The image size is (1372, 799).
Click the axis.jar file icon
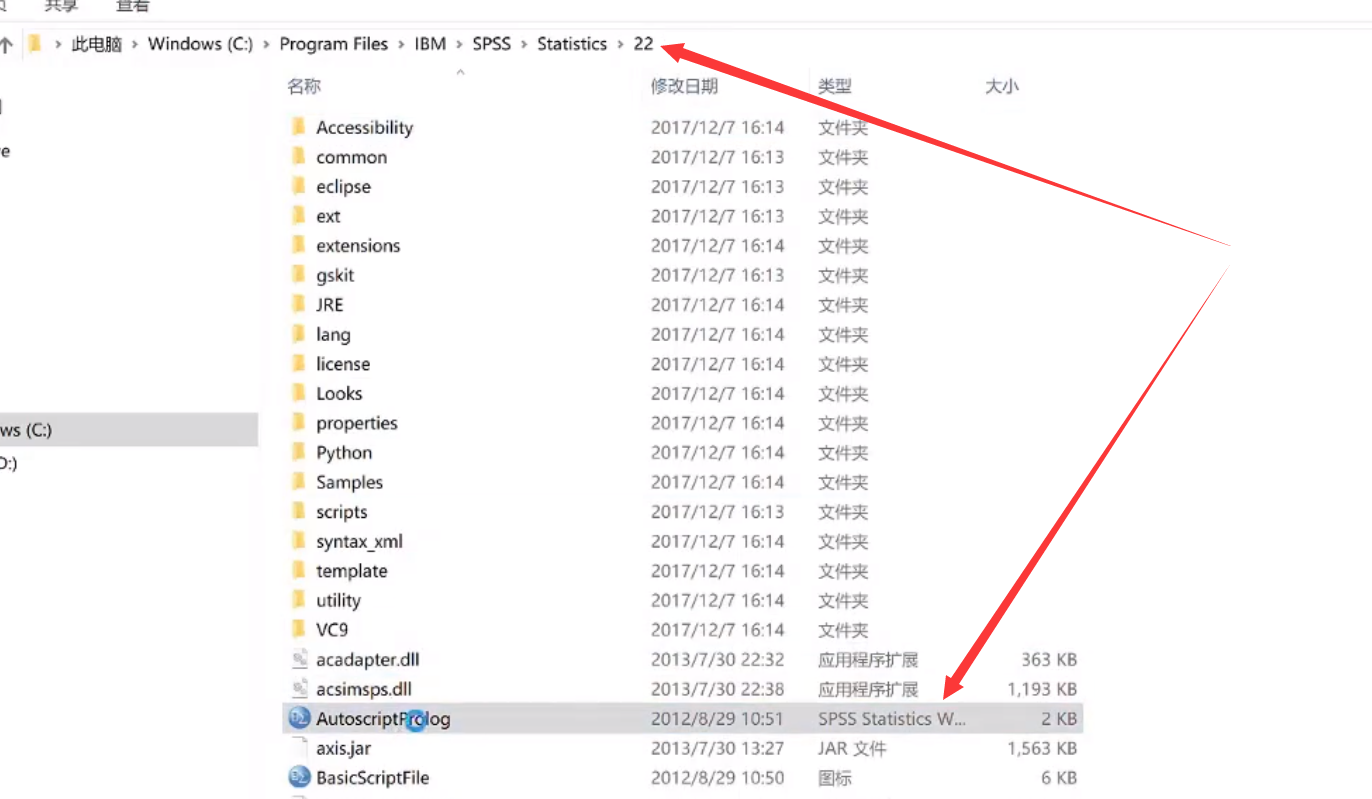coord(299,747)
